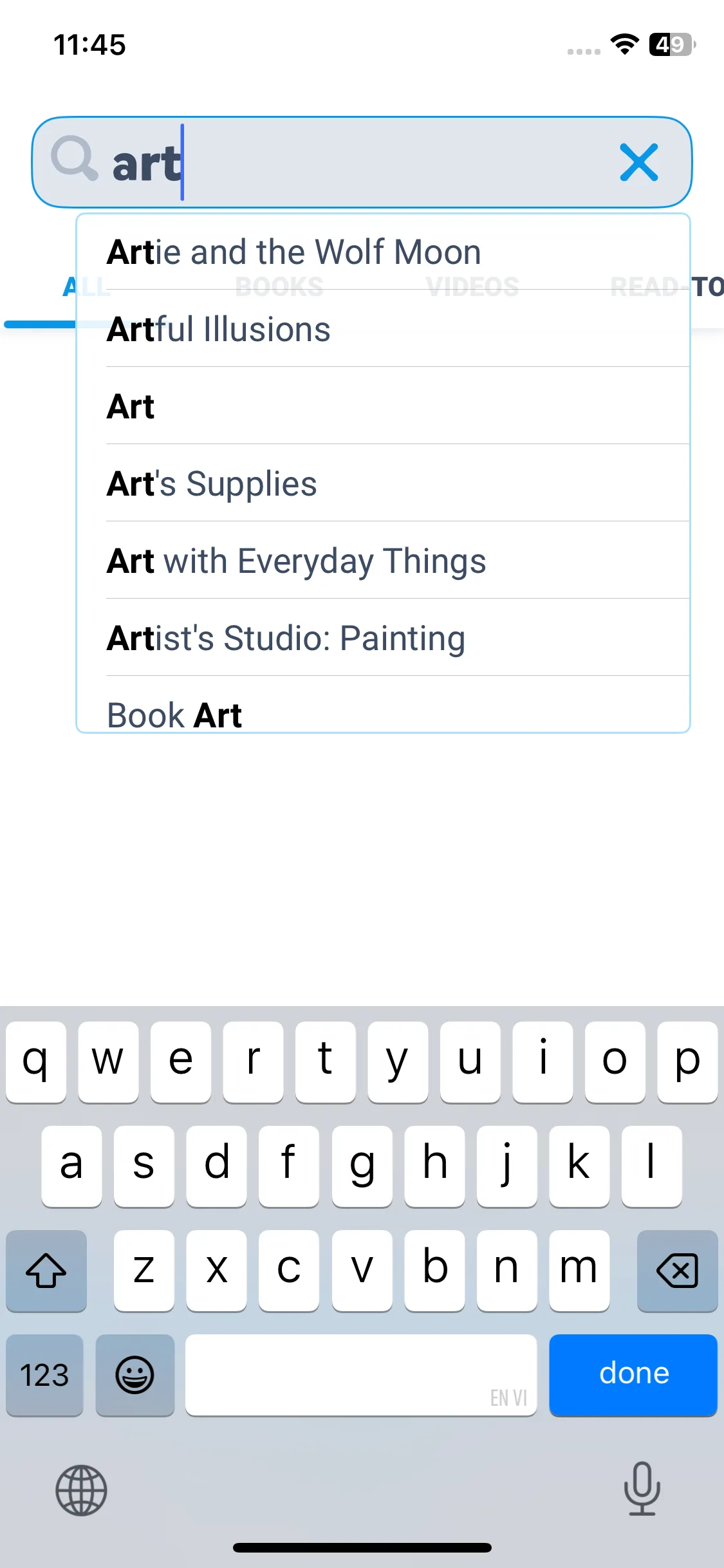This screenshot has height=1568, width=724.
Task: Select Art with Everyday Things suggestion
Action: [296, 561]
